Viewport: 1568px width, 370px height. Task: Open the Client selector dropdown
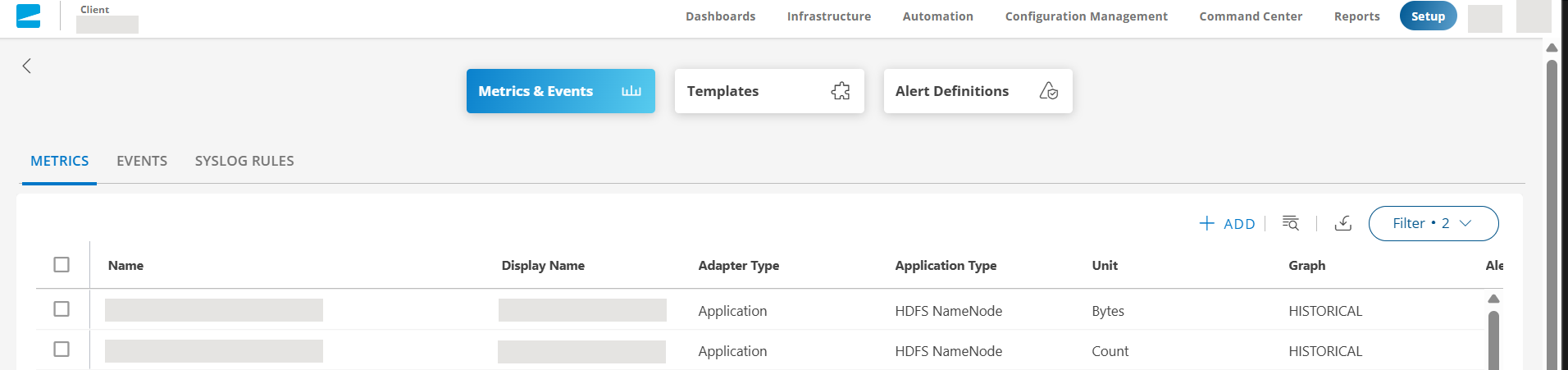tap(107, 24)
